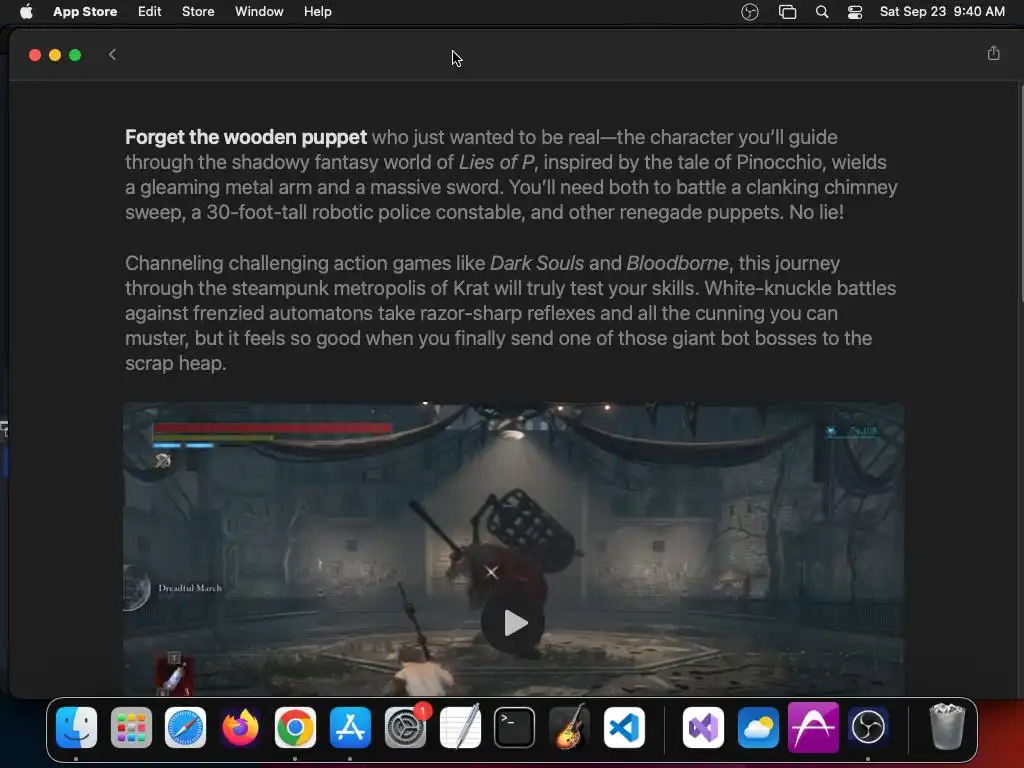Launch Firefox from the Dock

[x=240, y=728]
